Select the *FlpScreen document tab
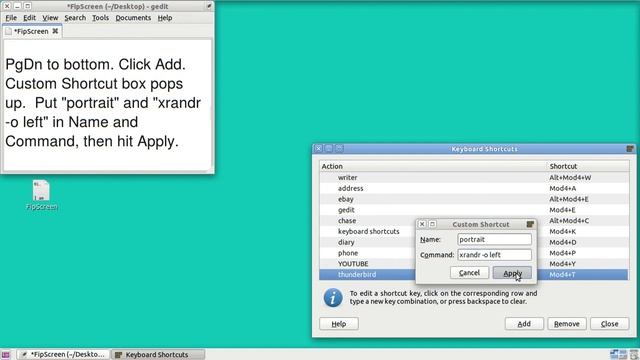 tap(31, 31)
